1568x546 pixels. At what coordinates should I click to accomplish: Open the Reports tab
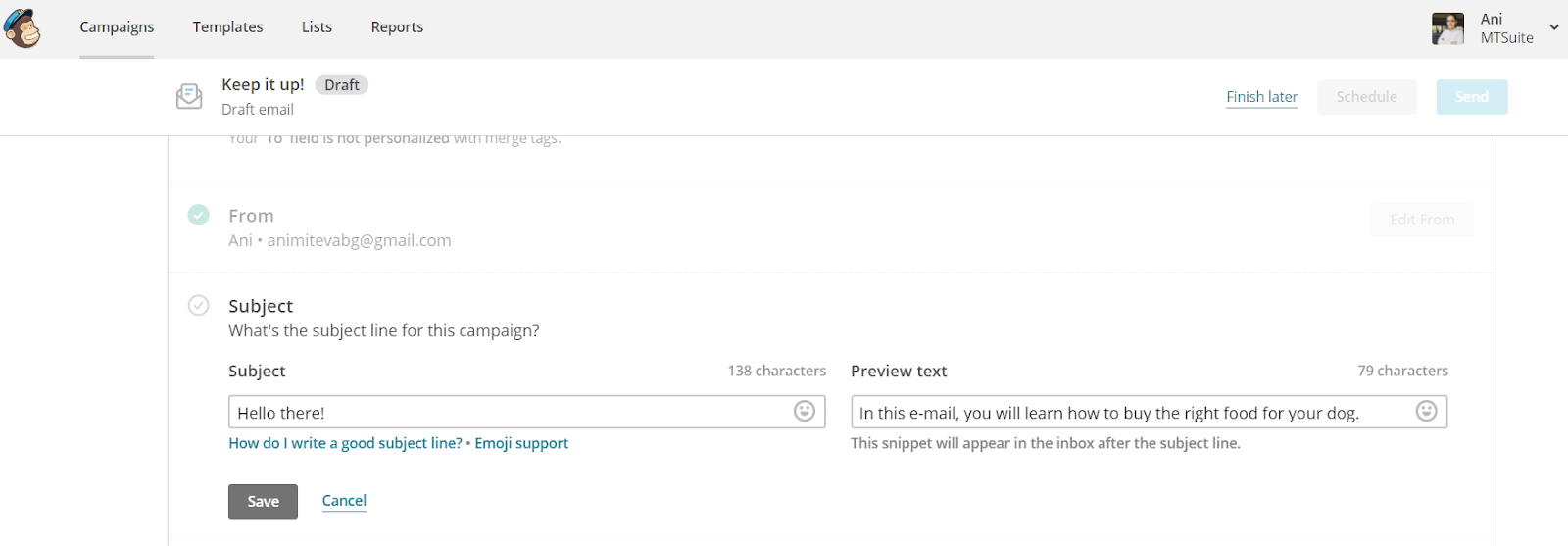[x=397, y=27]
